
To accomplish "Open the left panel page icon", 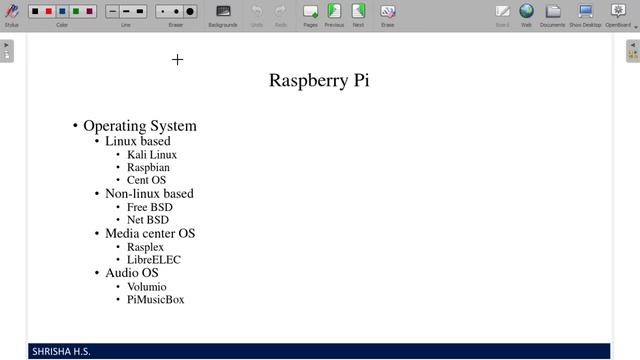I will [x=7, y=55].
